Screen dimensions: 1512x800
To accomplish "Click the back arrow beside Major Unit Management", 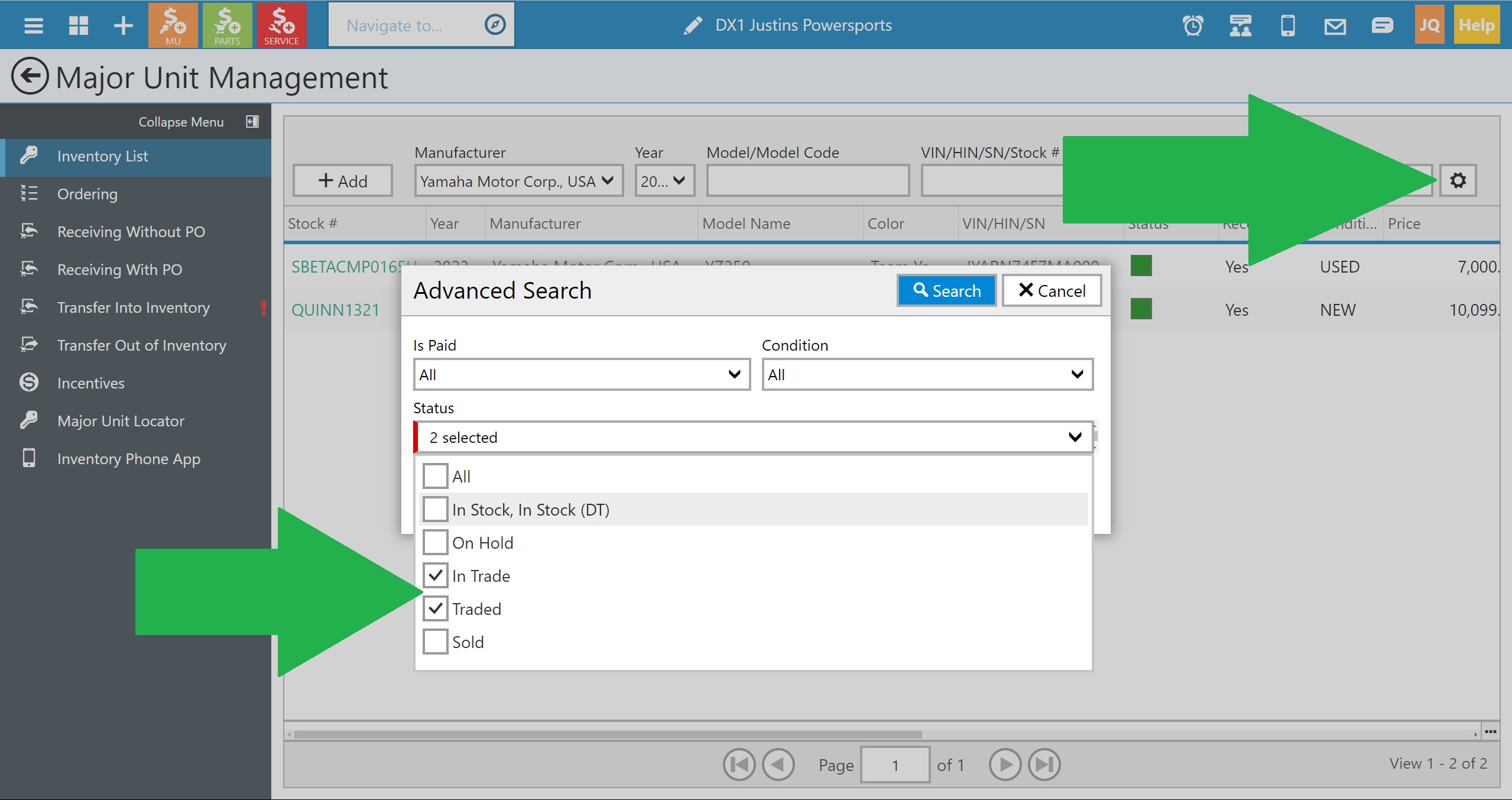I will (x=30, y=76).
